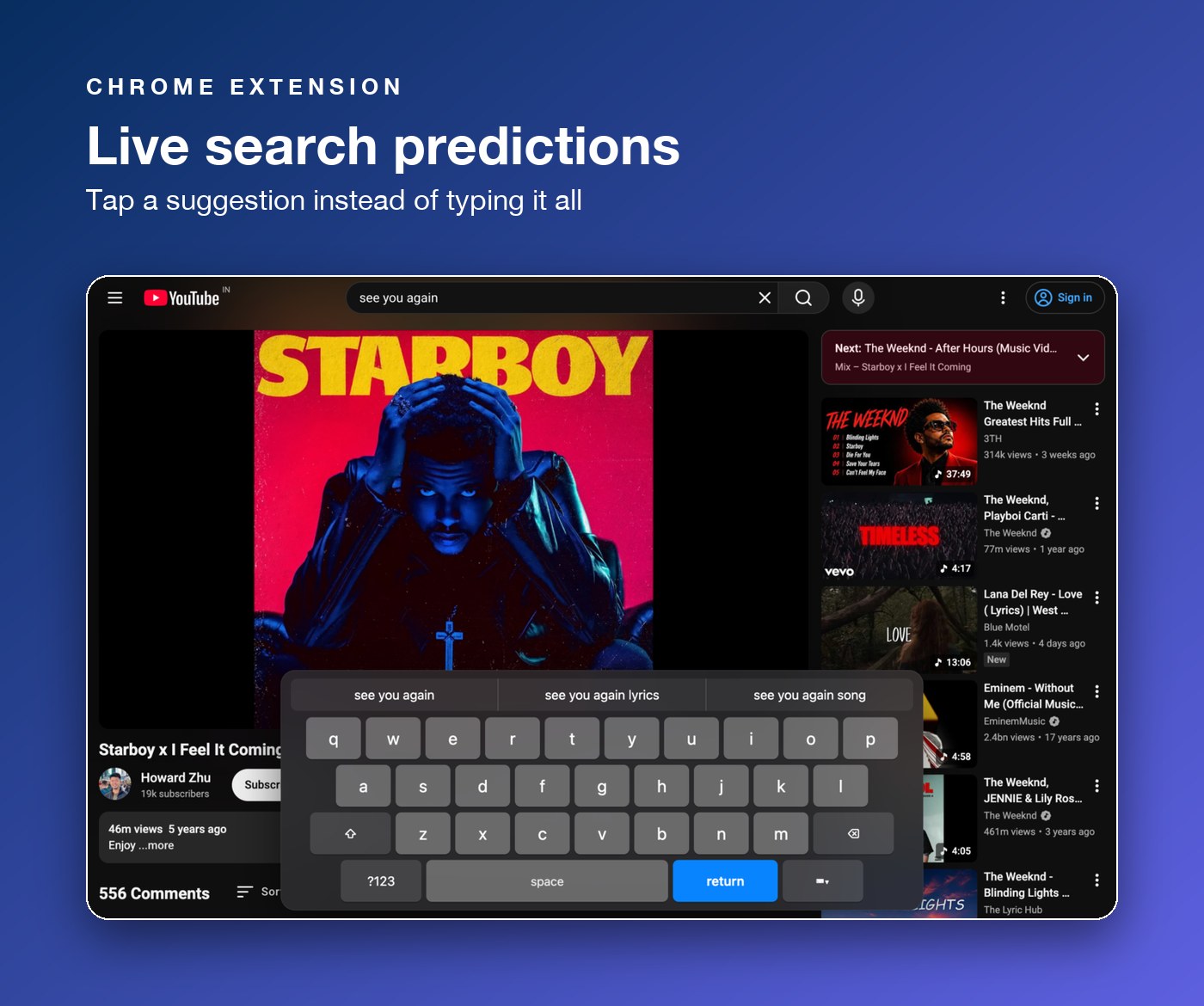Click the Sign in button

tap(1065, 298)
